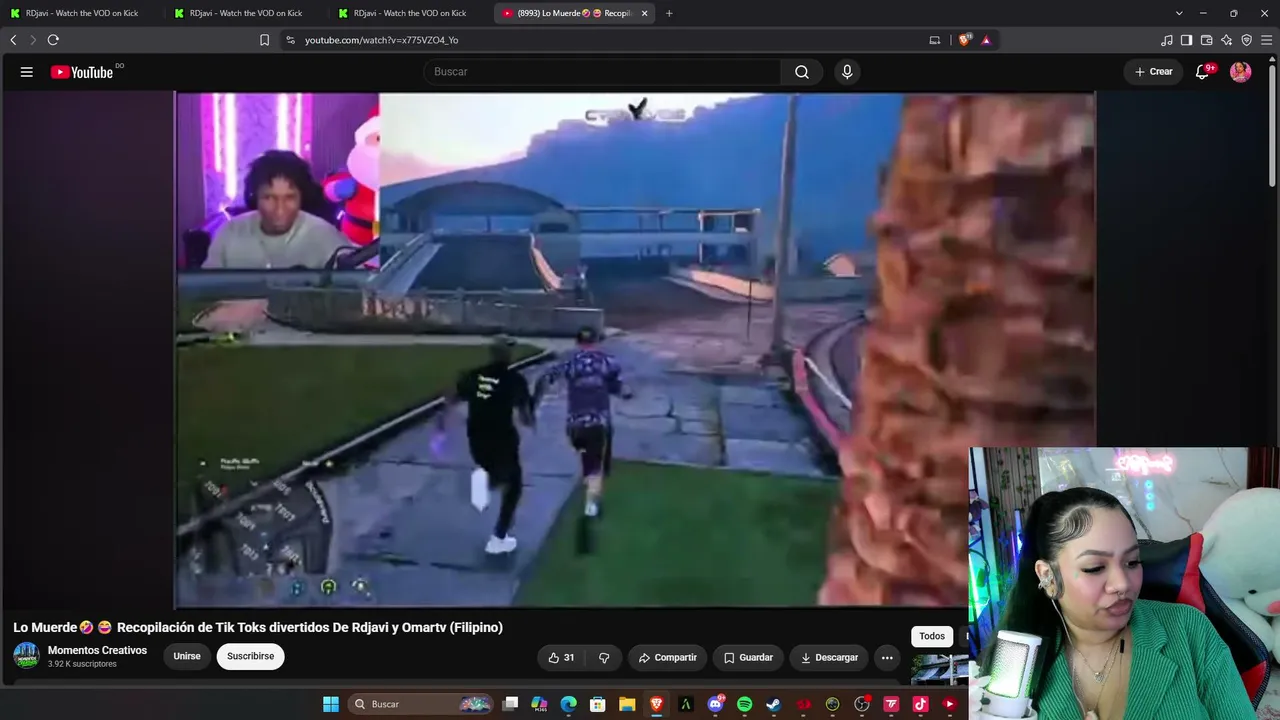Toggle the browser sidebar panel
This screenshot has height=720, width=1280.
coord(1187,40)
